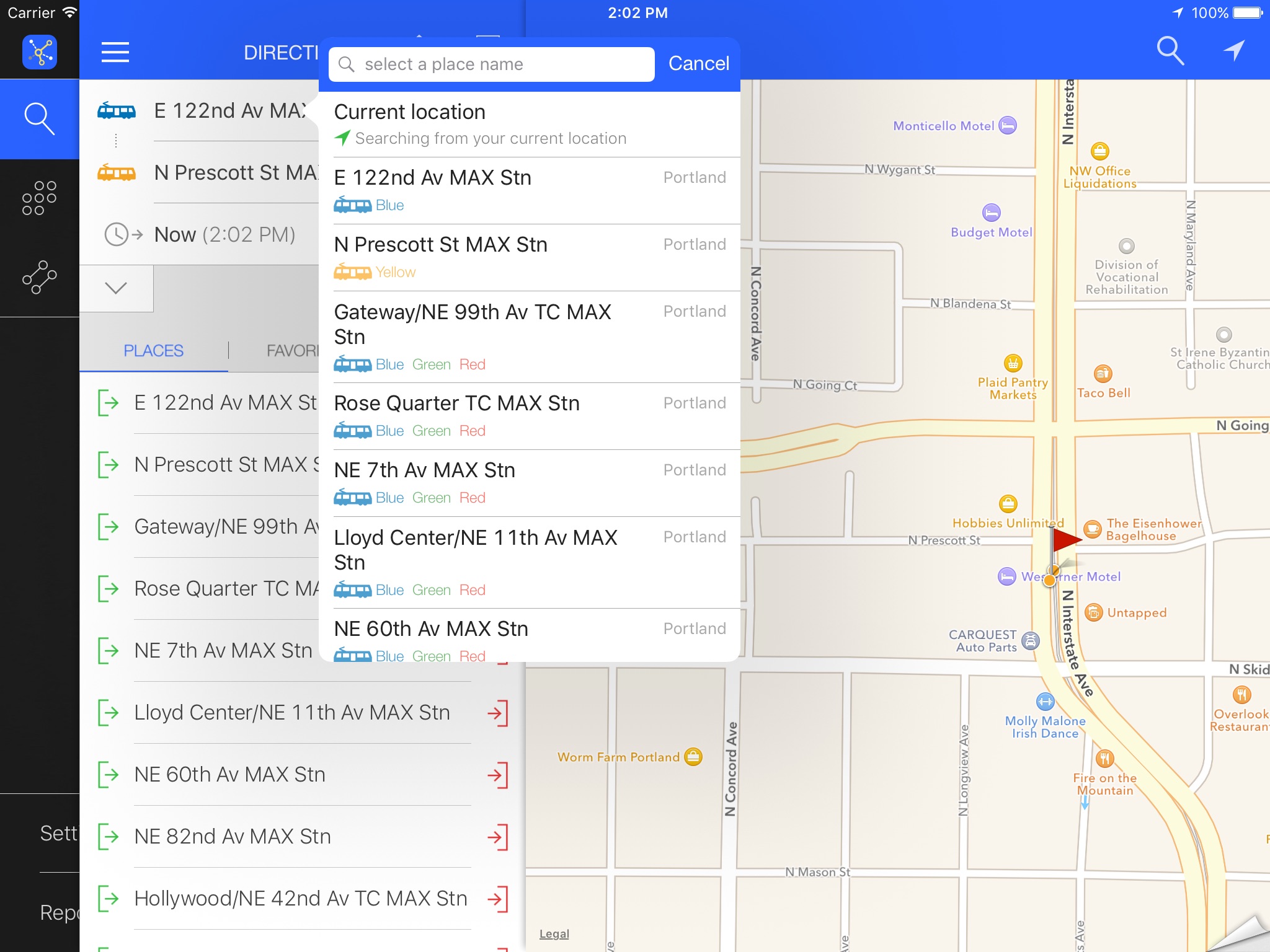Set NE 82nd Av as origin arrow
1270x952 pixels.
(109, 837)
